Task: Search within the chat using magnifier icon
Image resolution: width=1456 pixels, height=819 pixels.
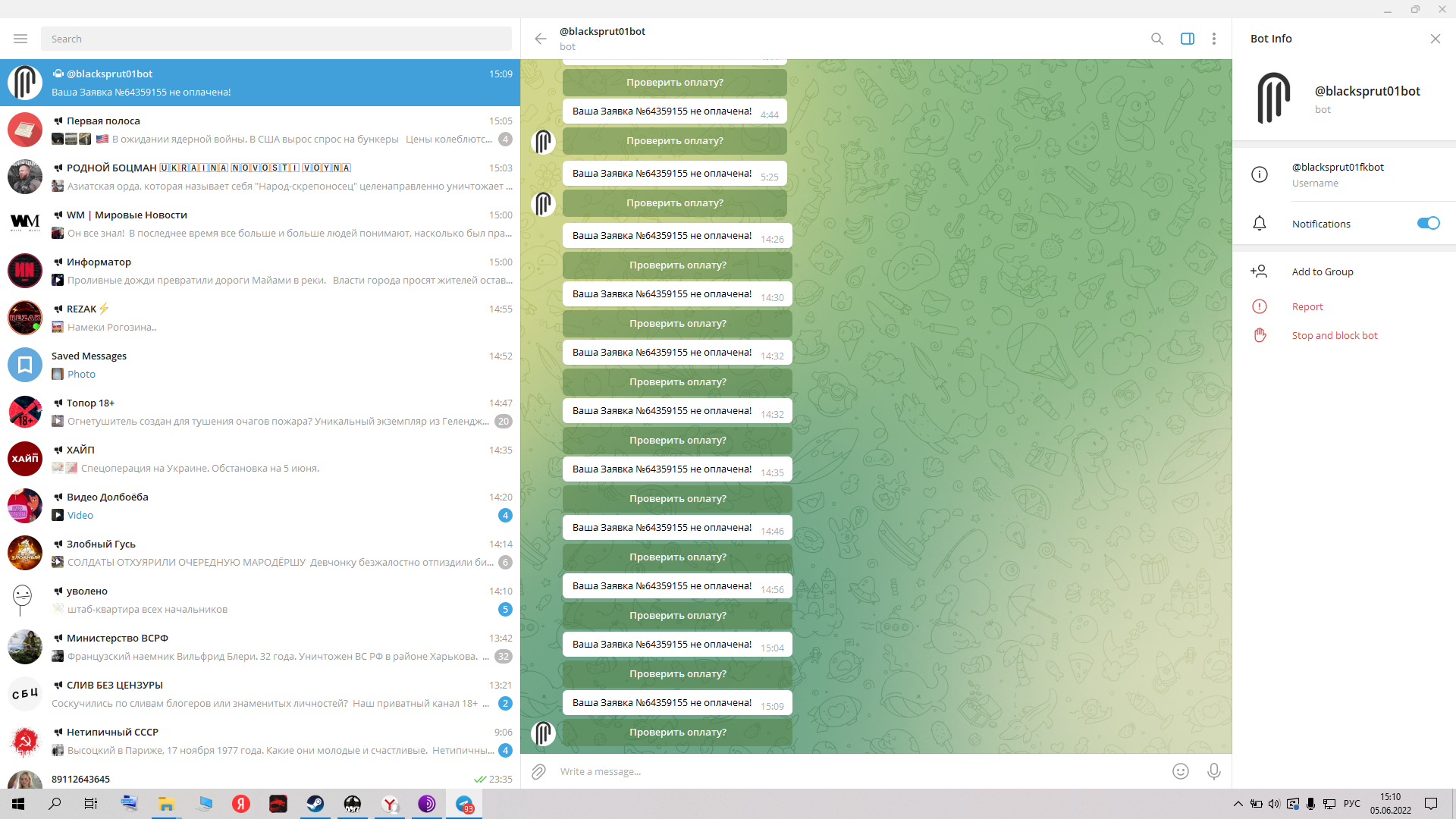Action: (1156, 39)
